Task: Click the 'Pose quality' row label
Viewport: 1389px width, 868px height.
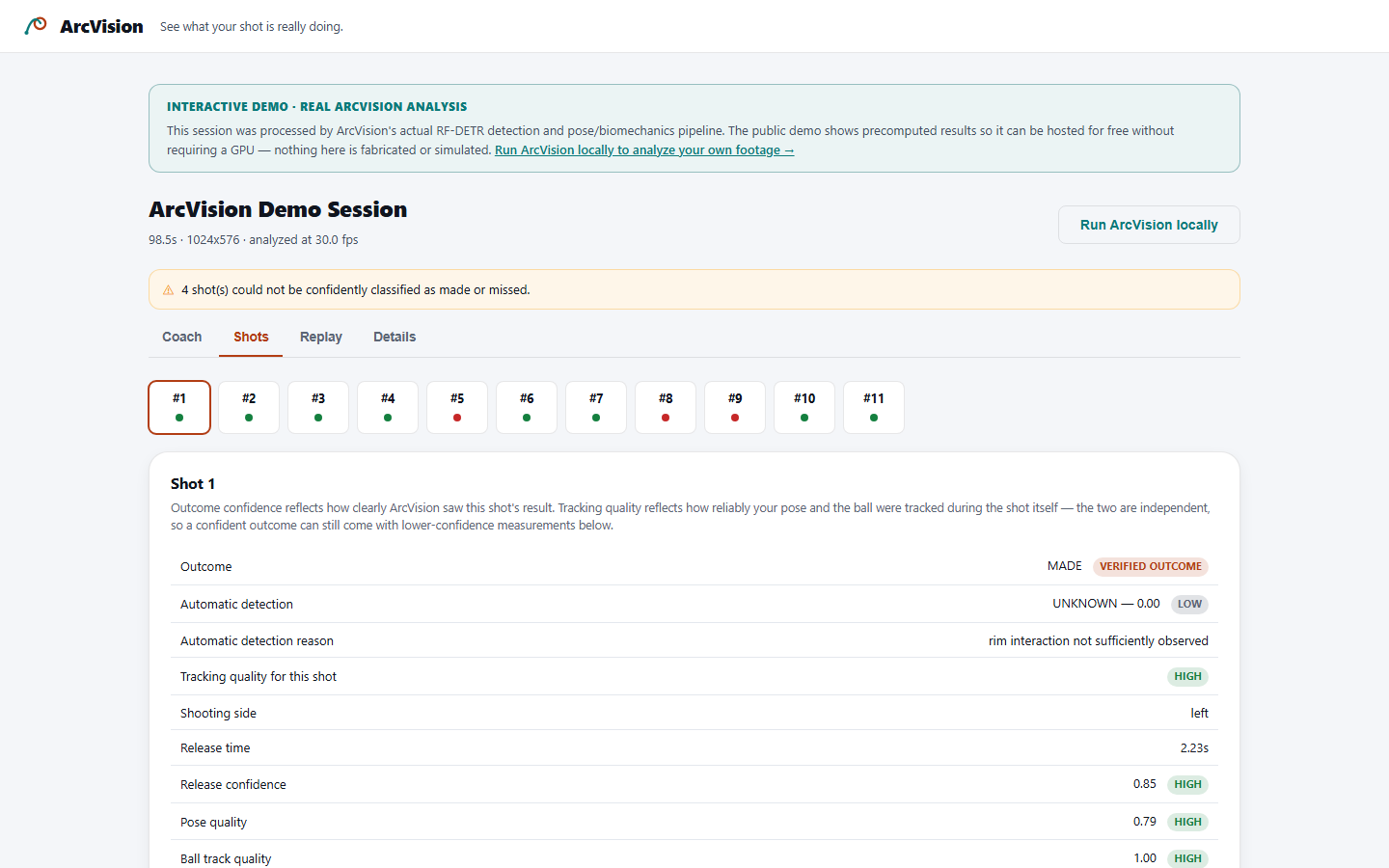Action: 213,823
